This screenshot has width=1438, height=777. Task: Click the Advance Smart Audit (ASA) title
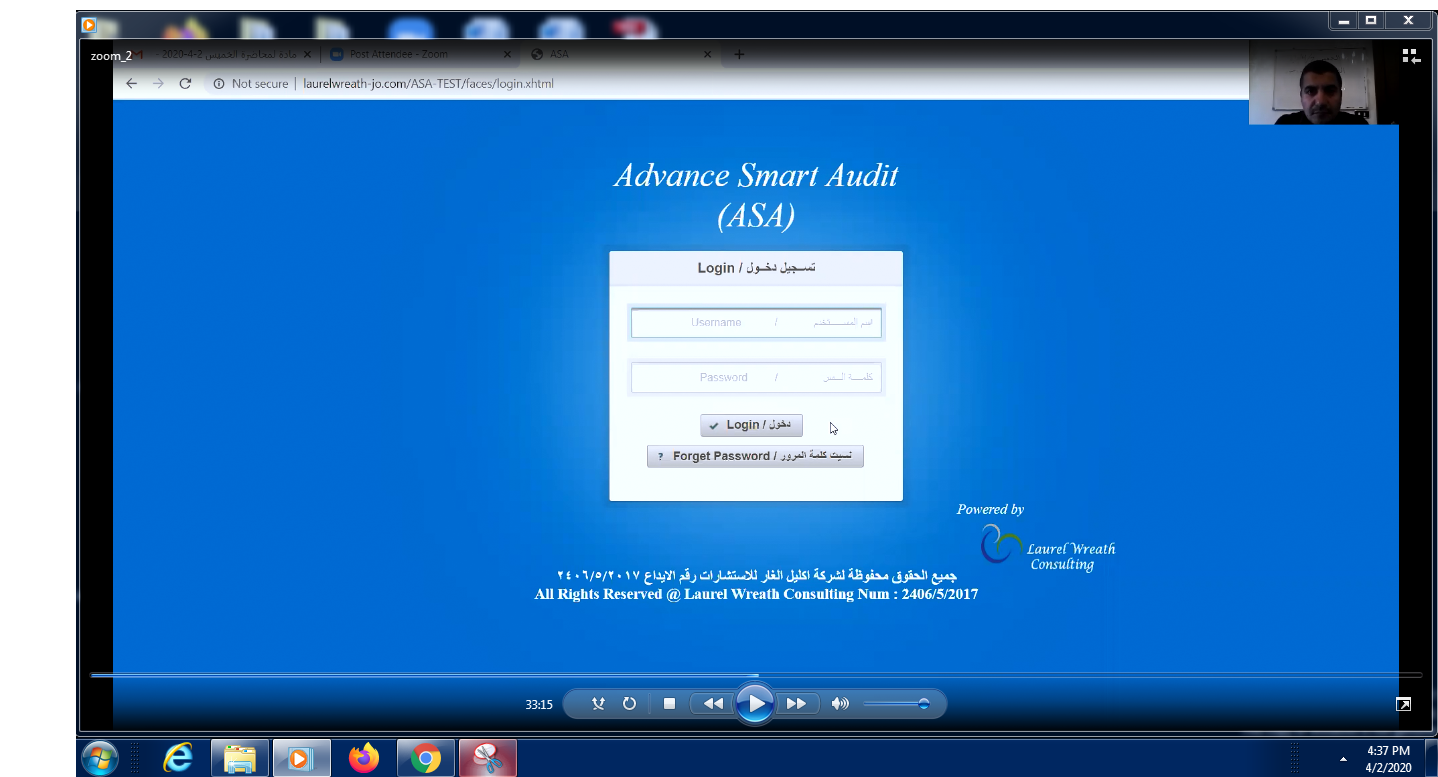756,195
